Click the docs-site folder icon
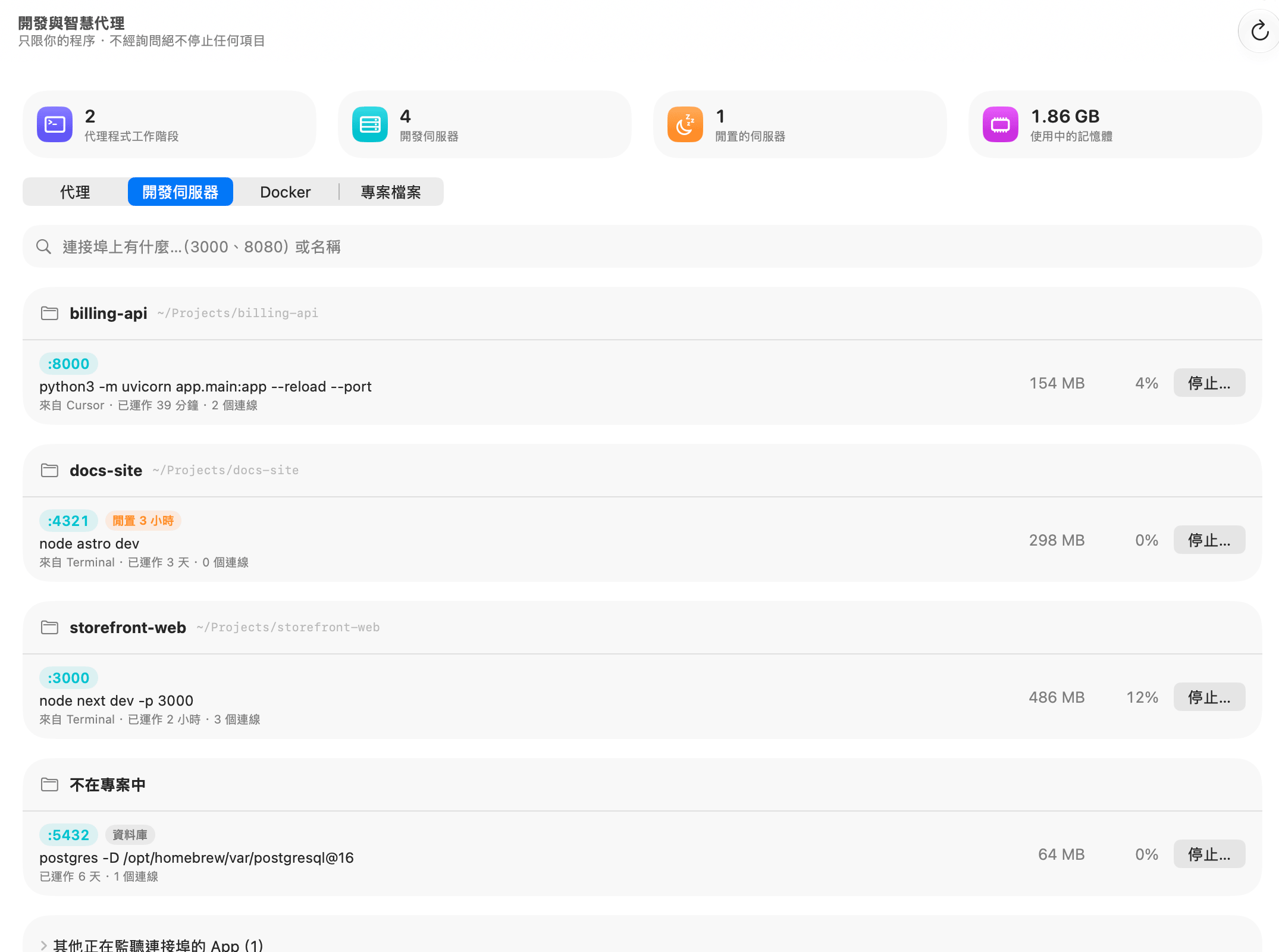Viewport: 1279px width, 952px height. (49, 470)
